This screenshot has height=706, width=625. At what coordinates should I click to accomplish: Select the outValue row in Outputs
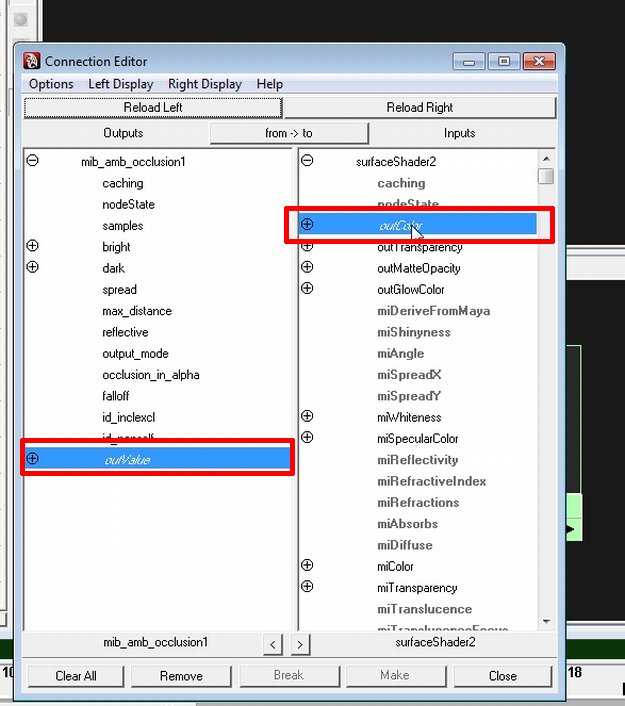pyautogui.click(x=158, y=459)
